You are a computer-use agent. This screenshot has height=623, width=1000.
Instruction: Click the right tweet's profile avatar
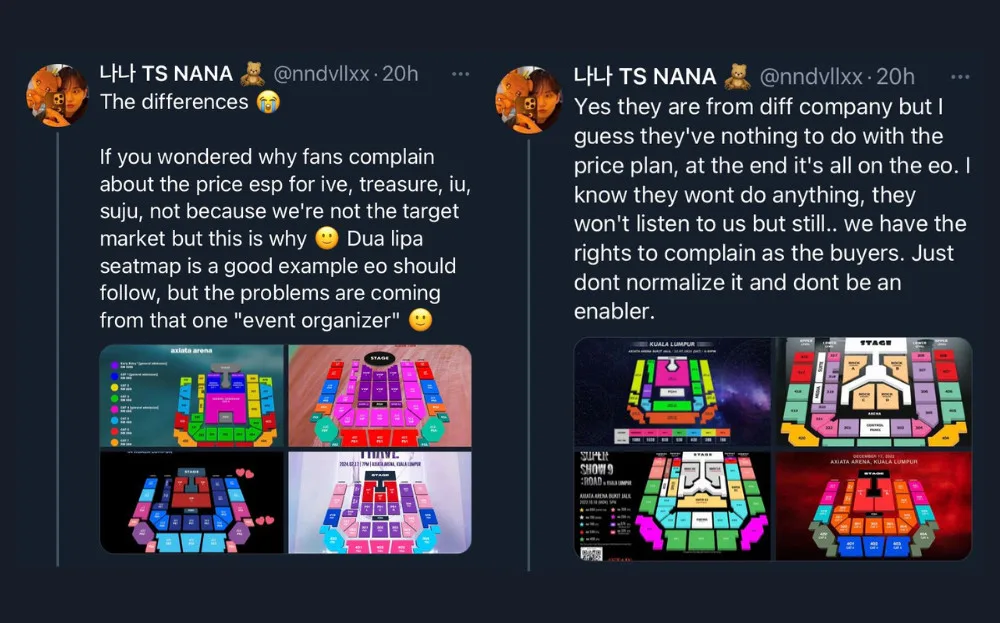[530, 97]
